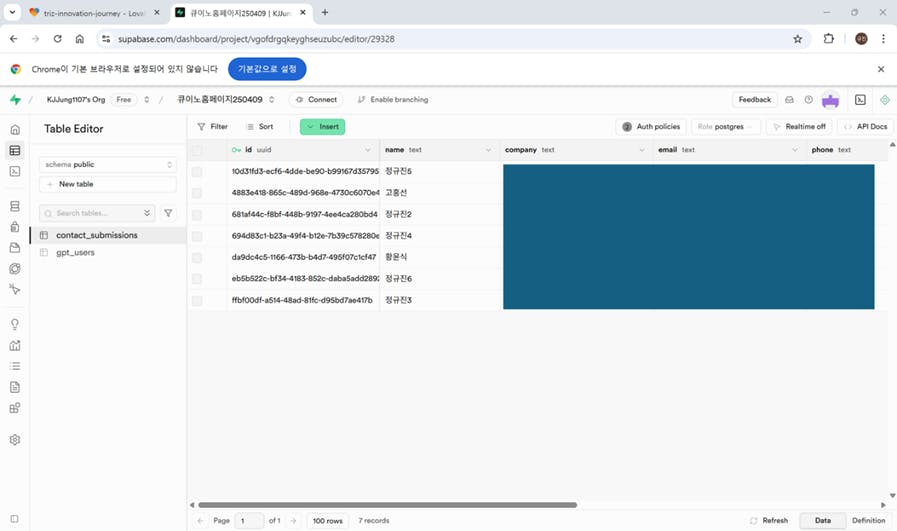Open inline SQL editor icon in header

tap(860, 100)
